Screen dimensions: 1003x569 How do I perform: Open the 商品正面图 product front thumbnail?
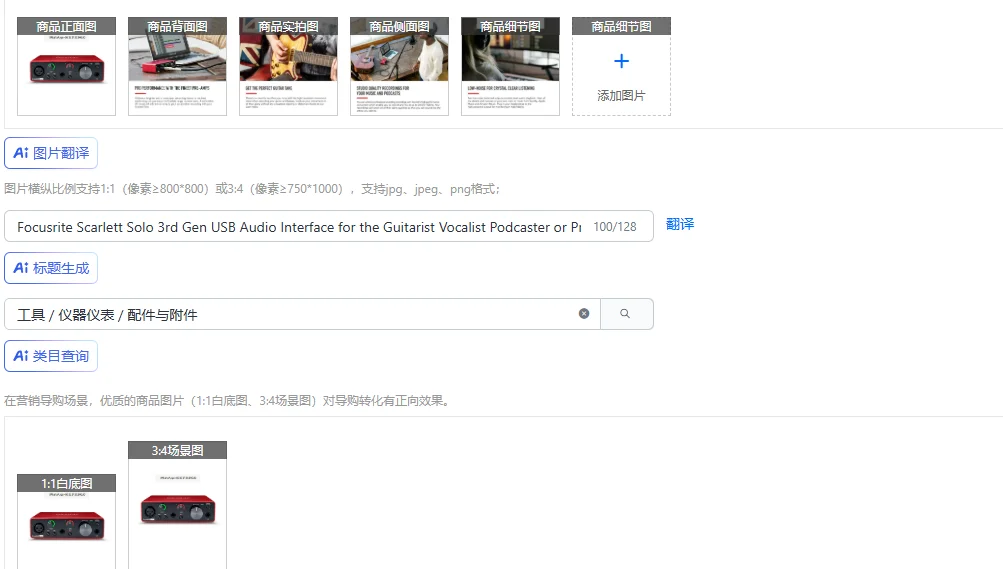click(x=67, y=66)
